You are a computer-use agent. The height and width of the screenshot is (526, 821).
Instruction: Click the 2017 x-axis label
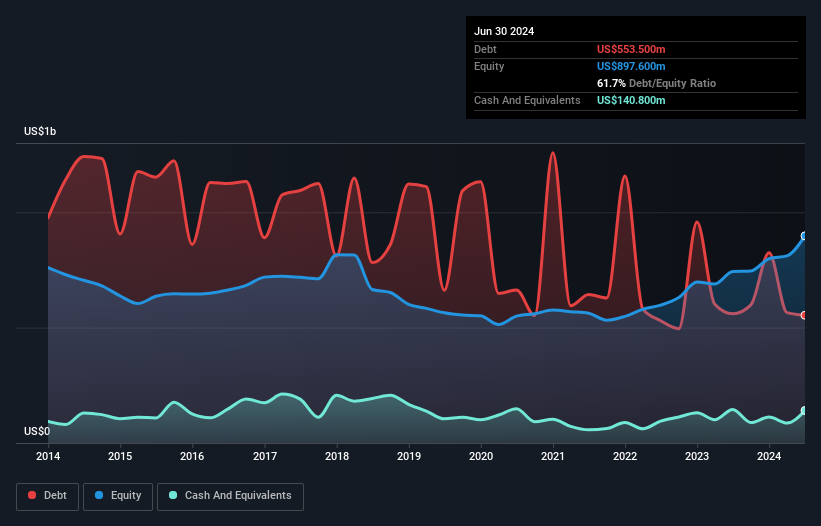pyautogui.click(x=265, y=456)
